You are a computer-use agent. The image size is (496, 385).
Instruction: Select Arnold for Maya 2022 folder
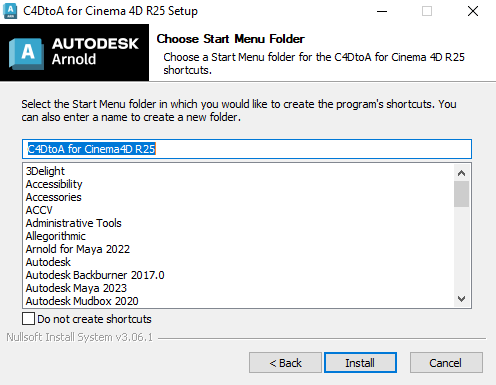[x=78, y=249]
